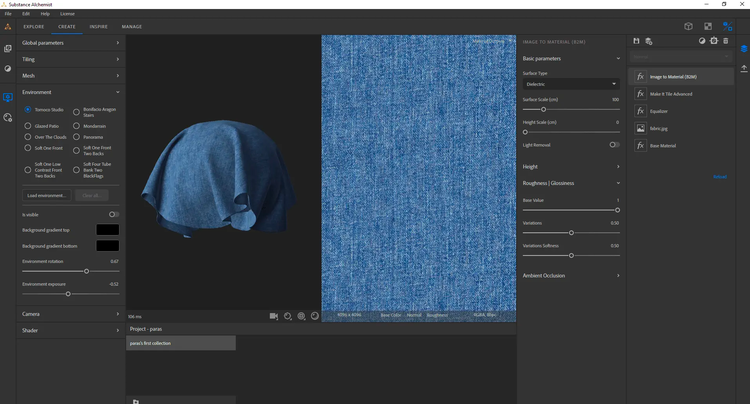
Task: Click the export upload icon on right sidebar
Action: pos(744,68)
